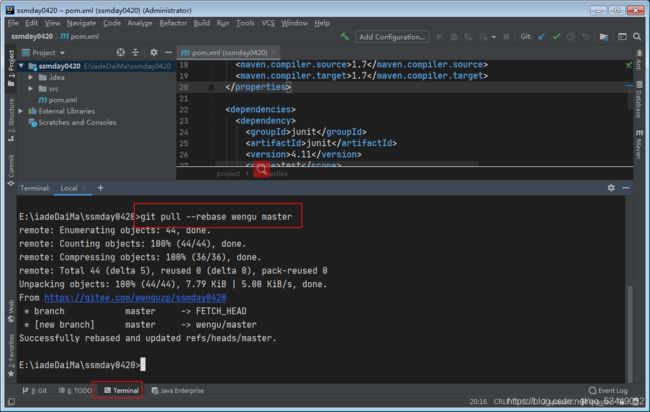Click the terminal command prompt line
Viewport: 650px width, 412px height.
click(82, 365)
